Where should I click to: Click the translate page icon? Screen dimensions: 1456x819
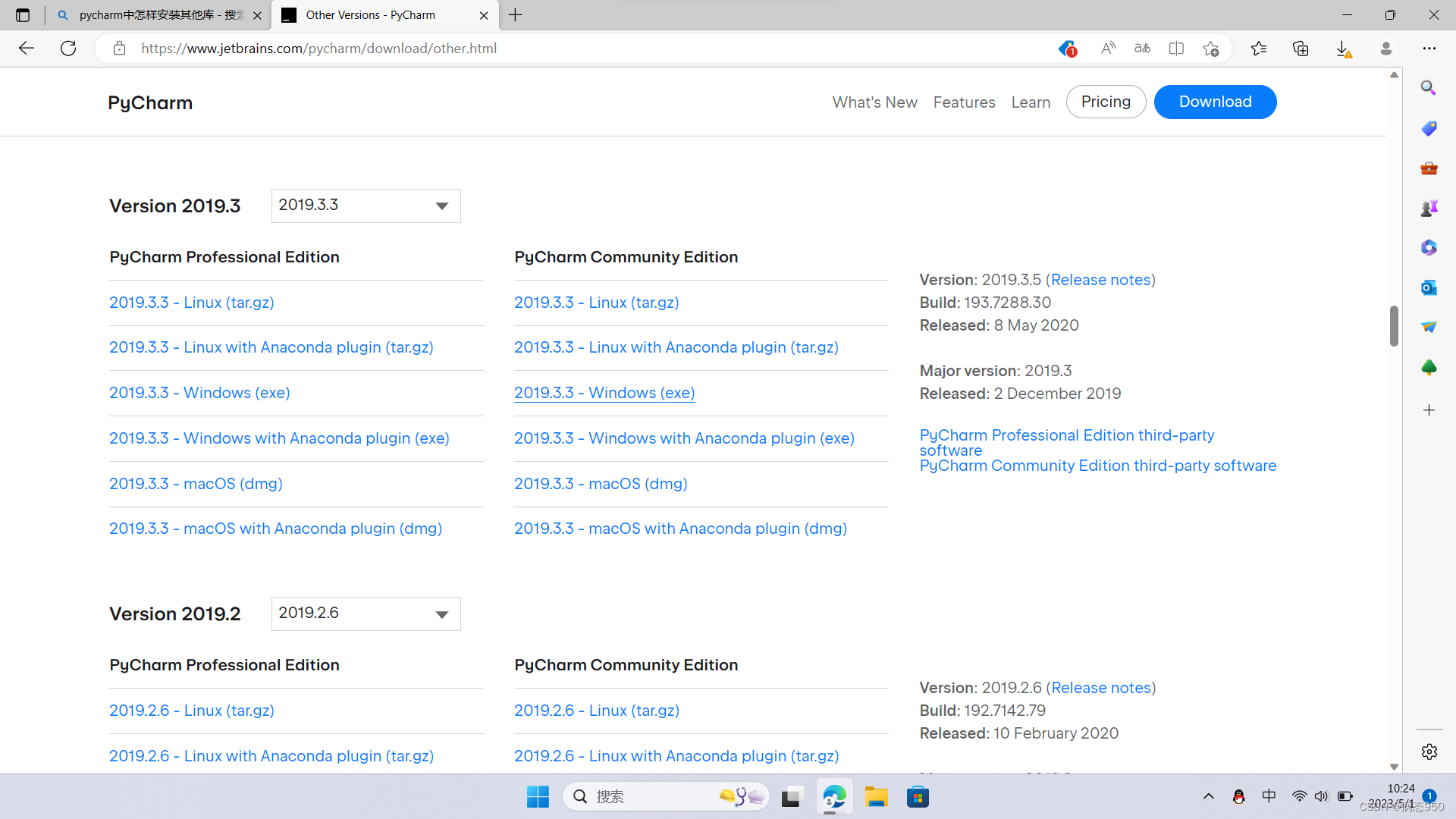click(x=1142, y=49)
